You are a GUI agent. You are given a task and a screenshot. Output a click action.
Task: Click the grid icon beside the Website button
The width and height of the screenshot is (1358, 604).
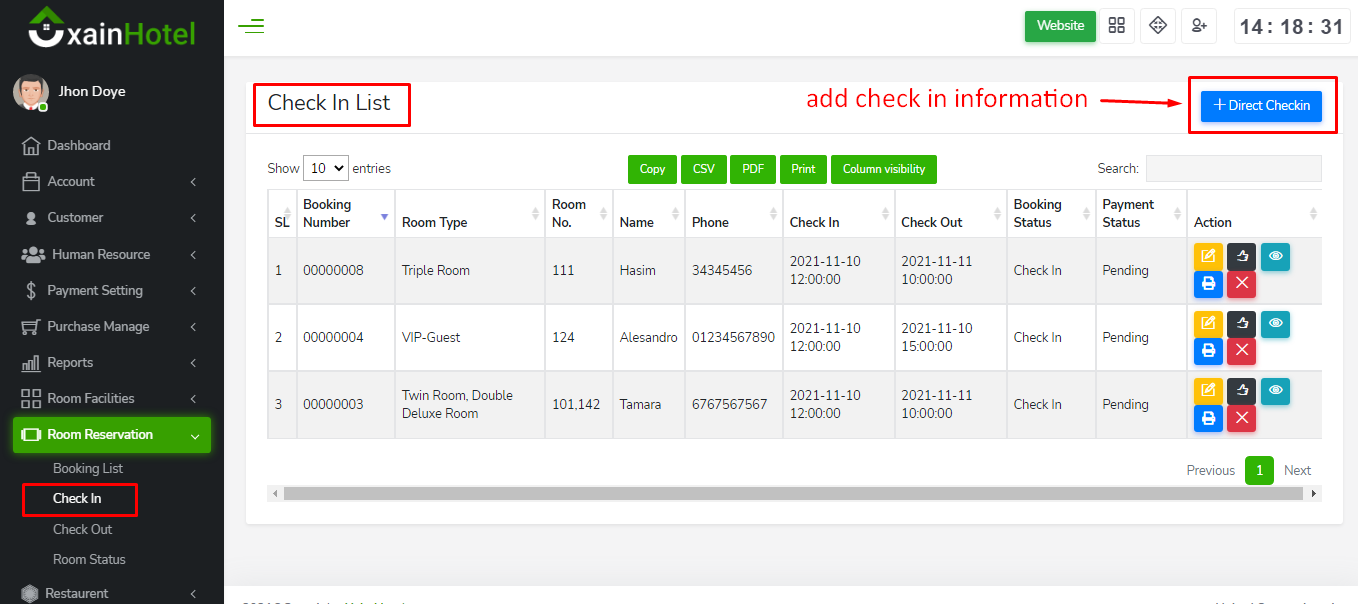[x=1117, y=26]
